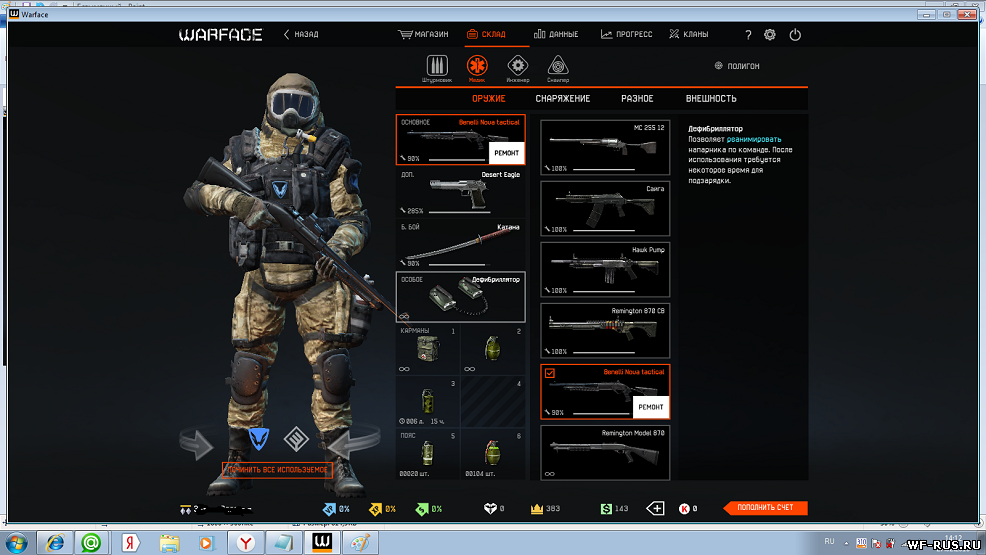Select the Remington Model 870 shotgun
This screenshot has width=986, height=555.
[605, 453]
